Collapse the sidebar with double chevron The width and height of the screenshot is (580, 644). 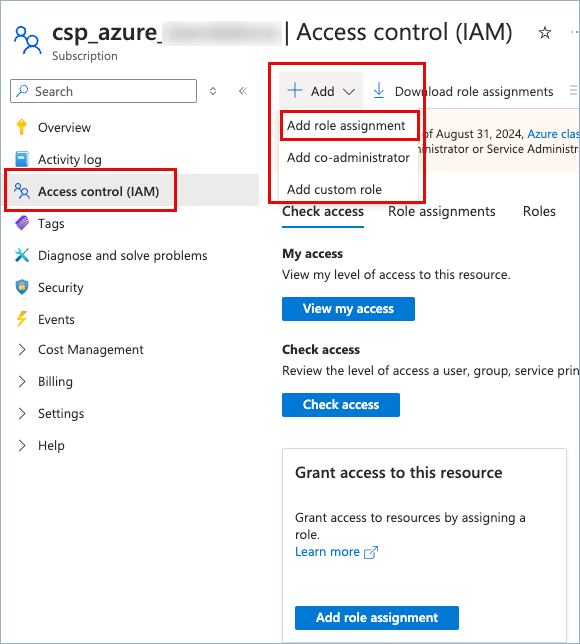(243, 91)
